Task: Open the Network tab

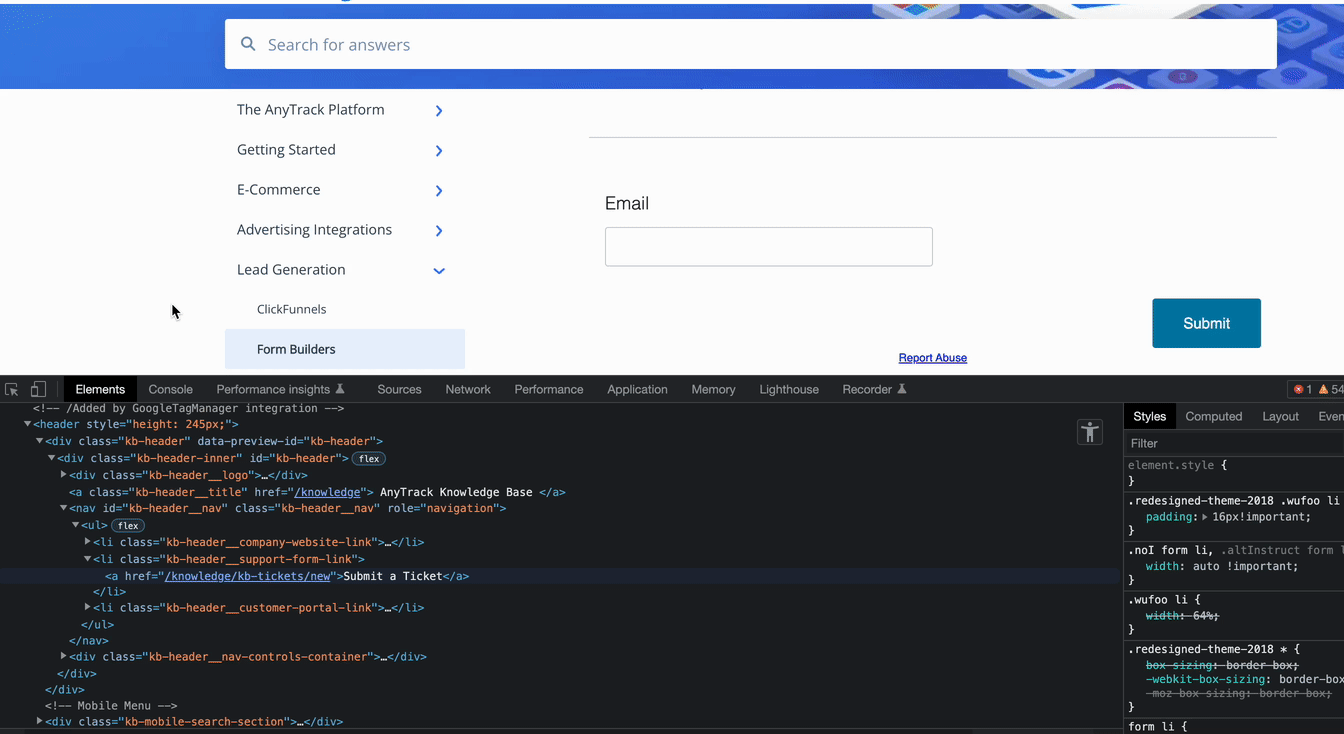Action: coord(468,389)
